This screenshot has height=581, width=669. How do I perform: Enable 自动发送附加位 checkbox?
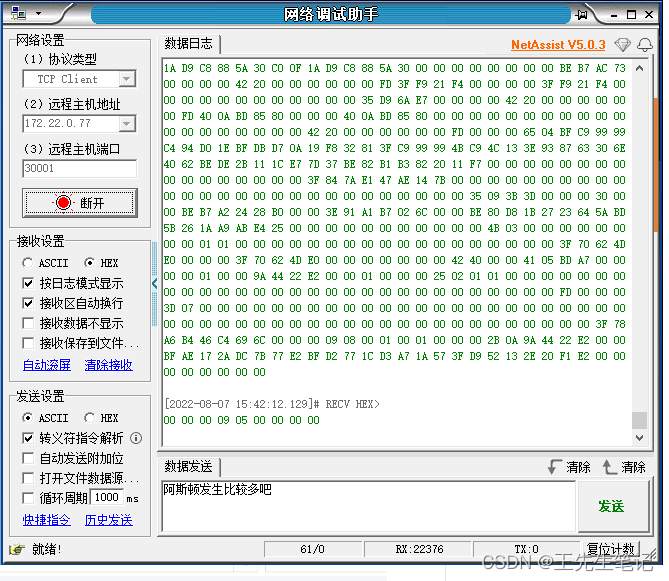click(28, 459)
